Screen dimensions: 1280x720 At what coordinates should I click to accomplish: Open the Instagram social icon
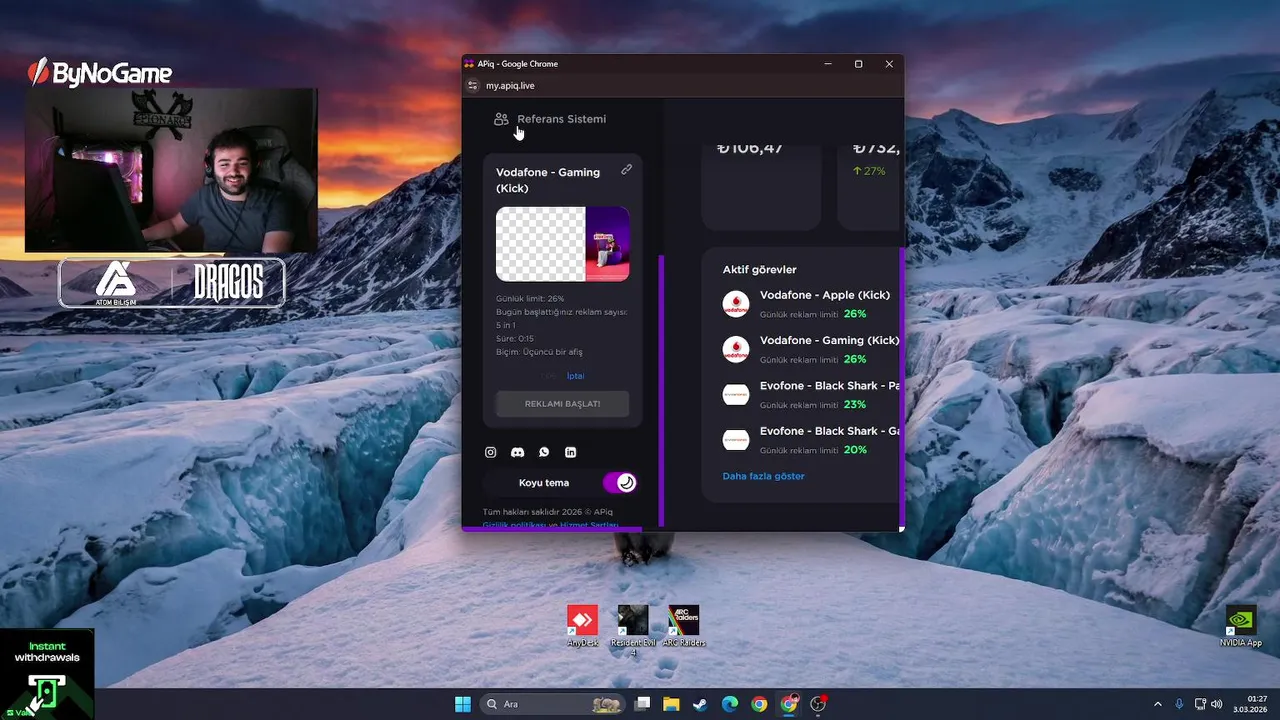tap(491, 452)
